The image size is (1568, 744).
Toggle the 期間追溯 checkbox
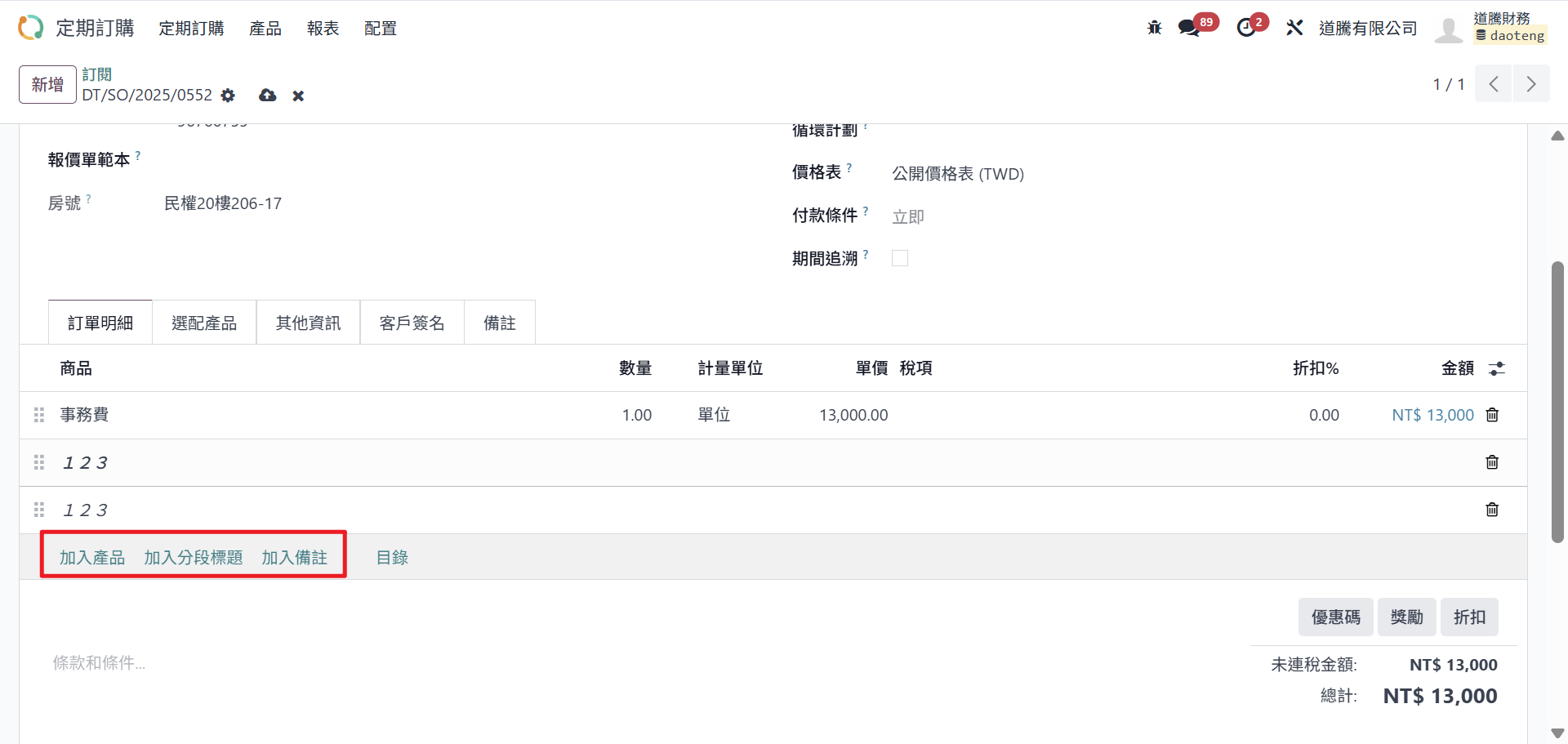click(900, 258)
